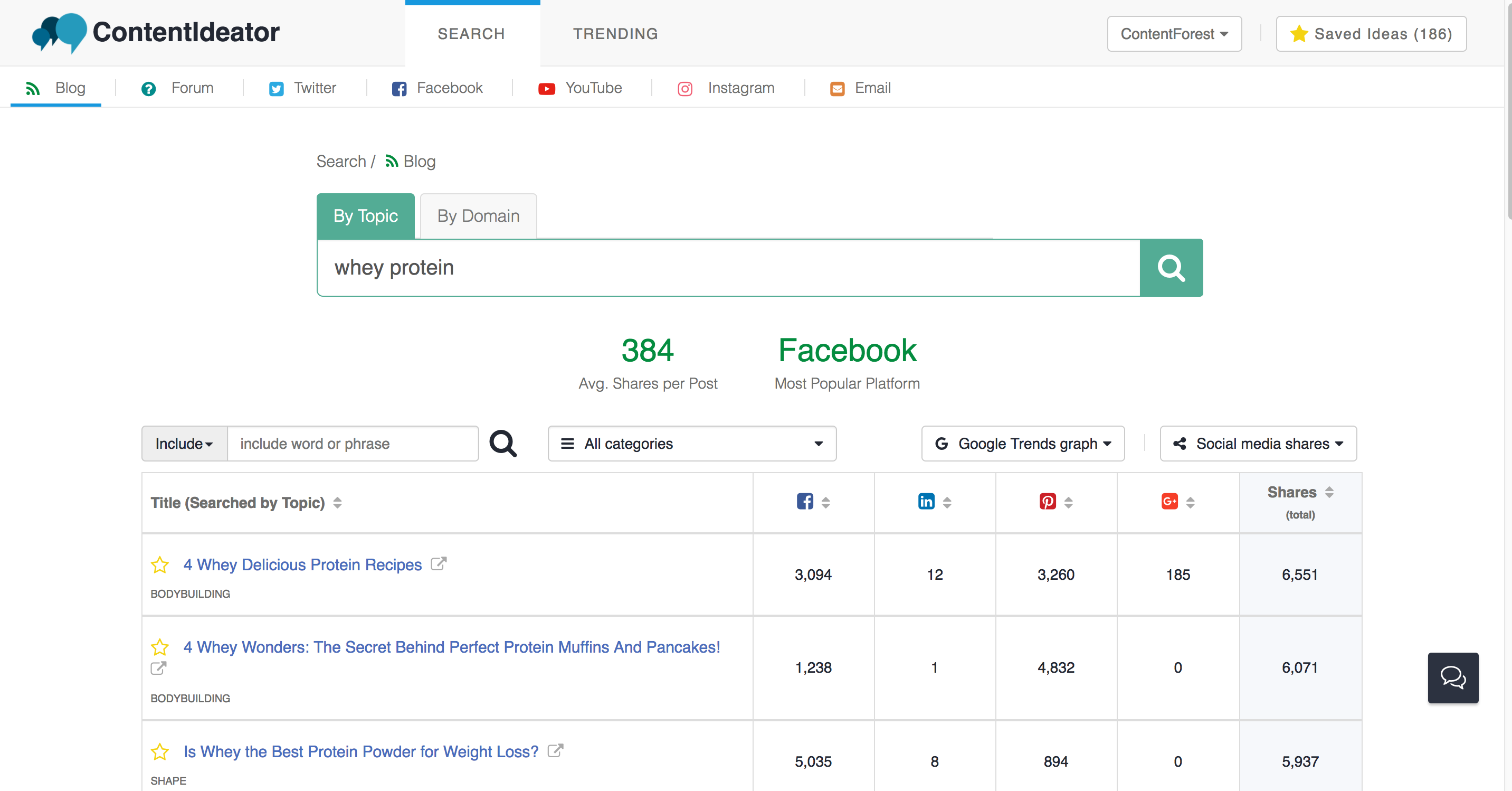Star the 4 Whey Wonders muffins post

point(160,647)
